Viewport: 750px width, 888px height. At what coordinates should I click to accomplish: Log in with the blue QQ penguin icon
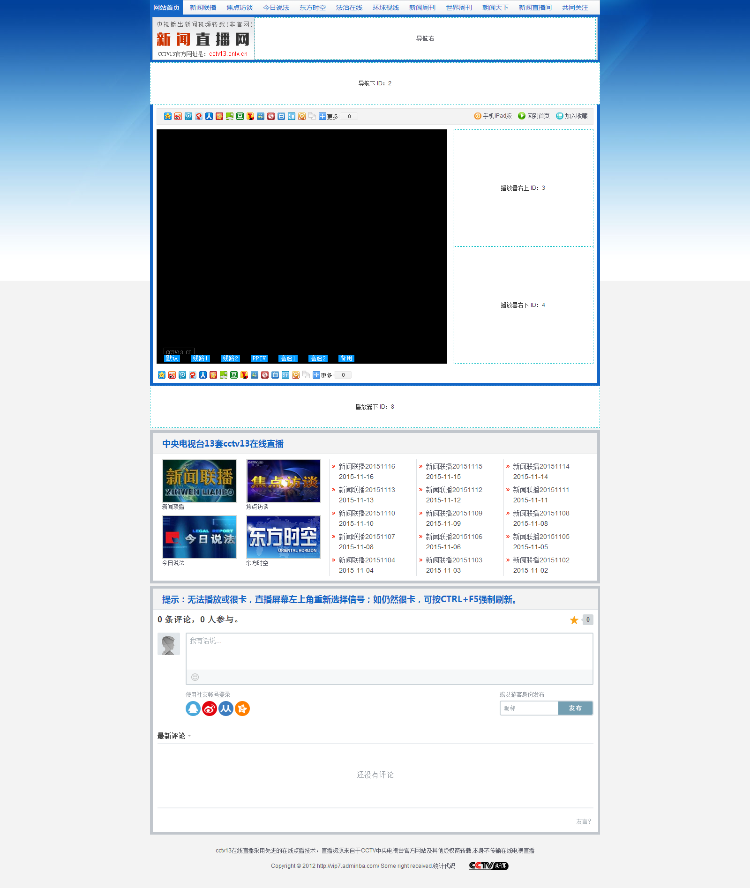(x=193, y=708)
